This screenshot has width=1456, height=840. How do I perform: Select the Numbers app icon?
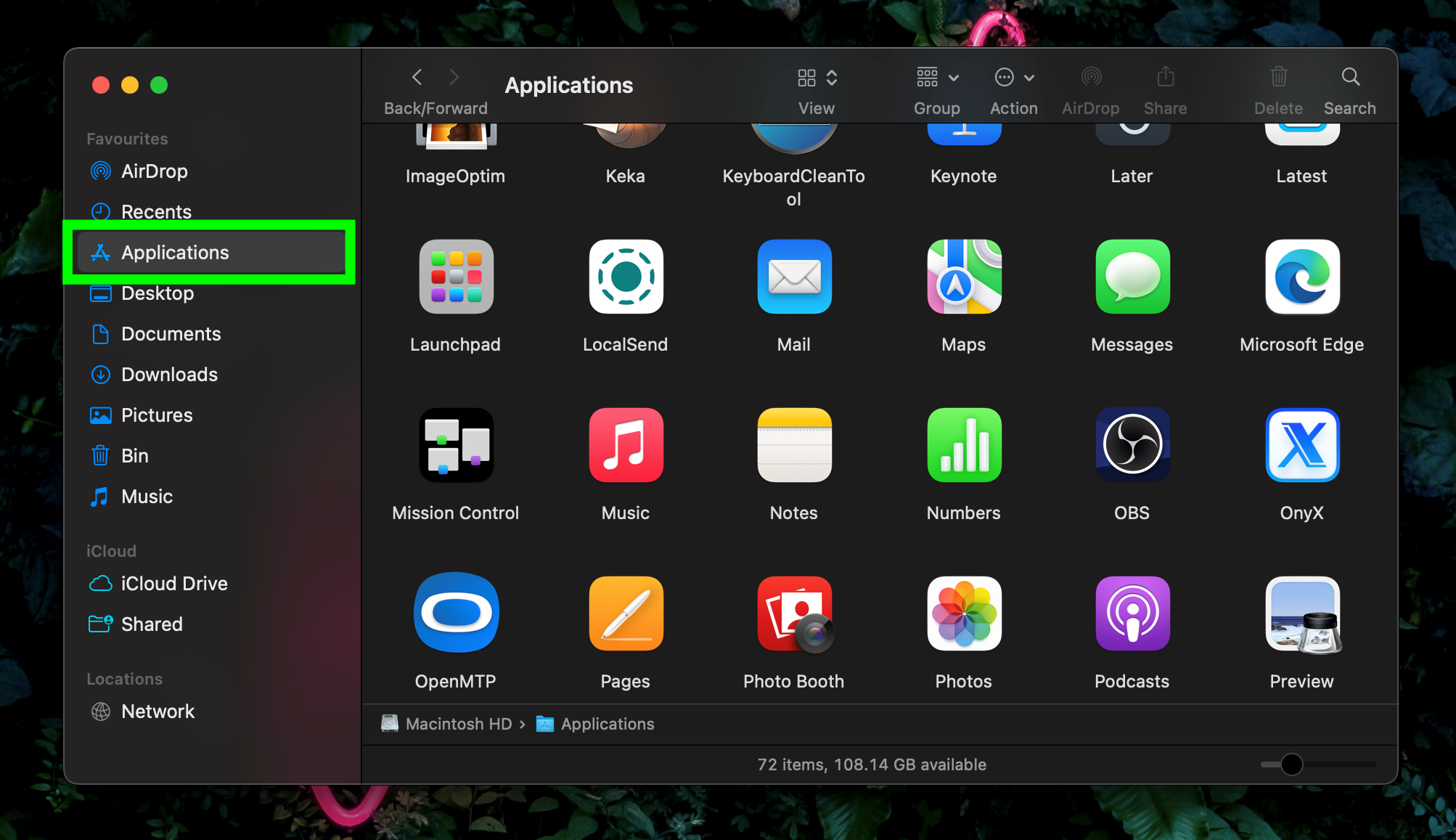tap(964, 445)
